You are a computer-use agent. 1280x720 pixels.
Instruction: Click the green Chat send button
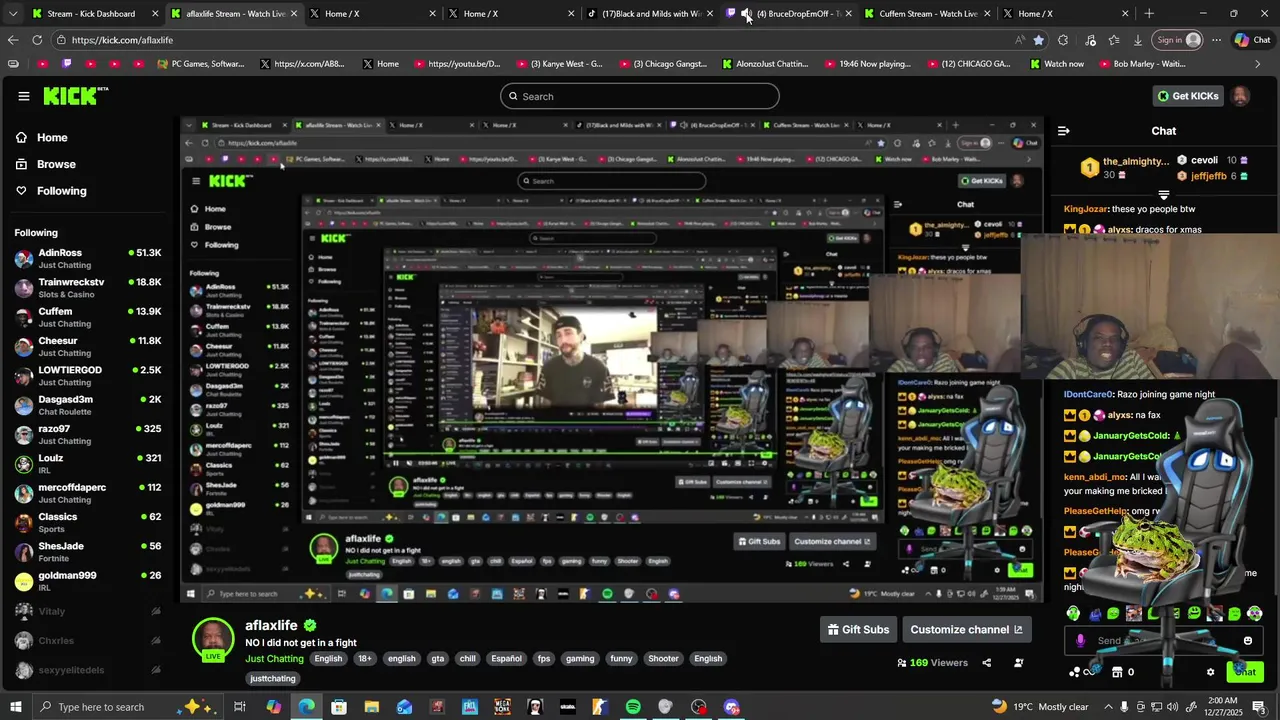tap(1244, 672)
